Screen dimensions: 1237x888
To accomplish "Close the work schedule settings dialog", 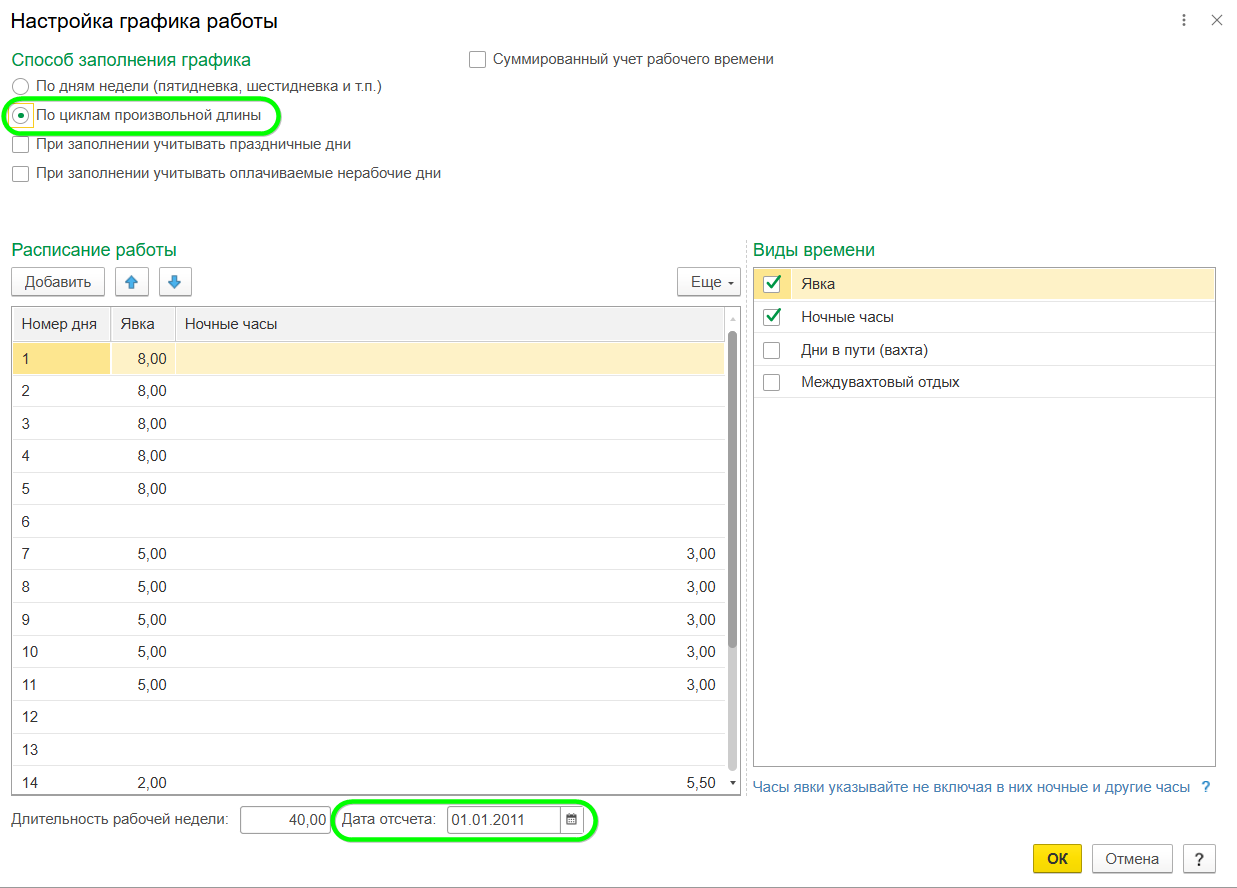I will tap(1216, 20).
